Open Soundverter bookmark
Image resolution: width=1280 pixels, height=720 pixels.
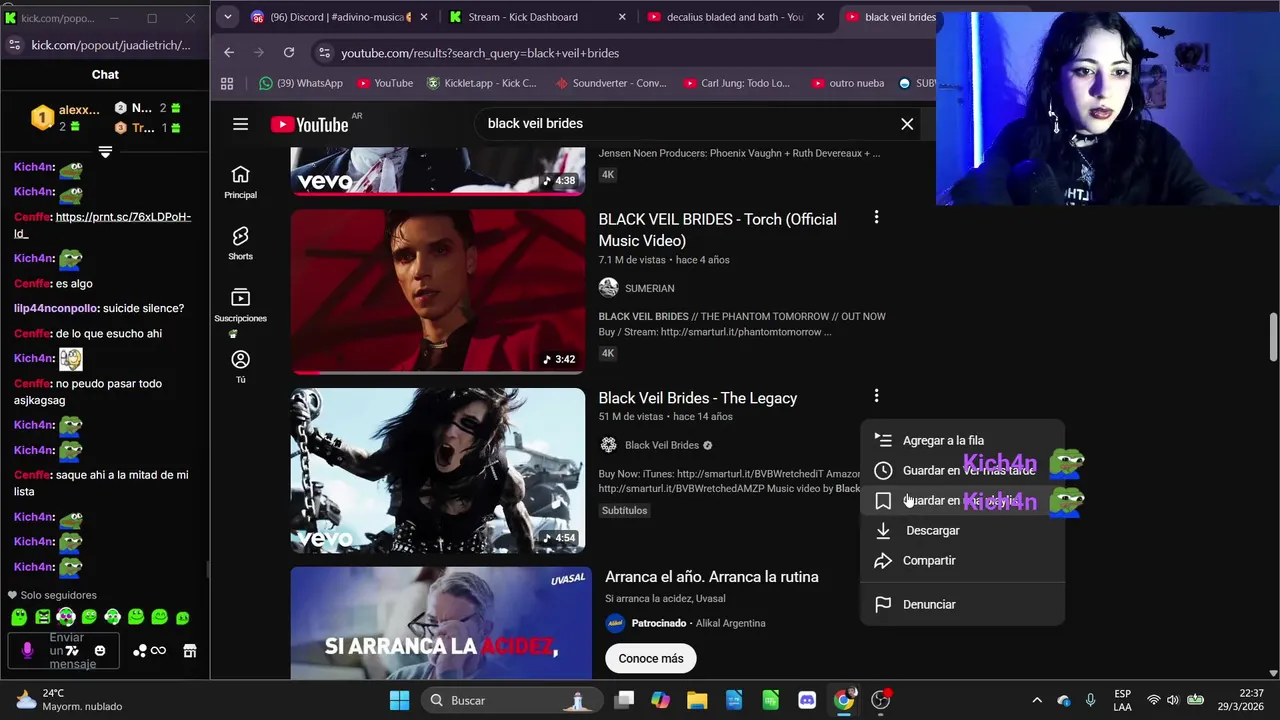tap(610, 83)
